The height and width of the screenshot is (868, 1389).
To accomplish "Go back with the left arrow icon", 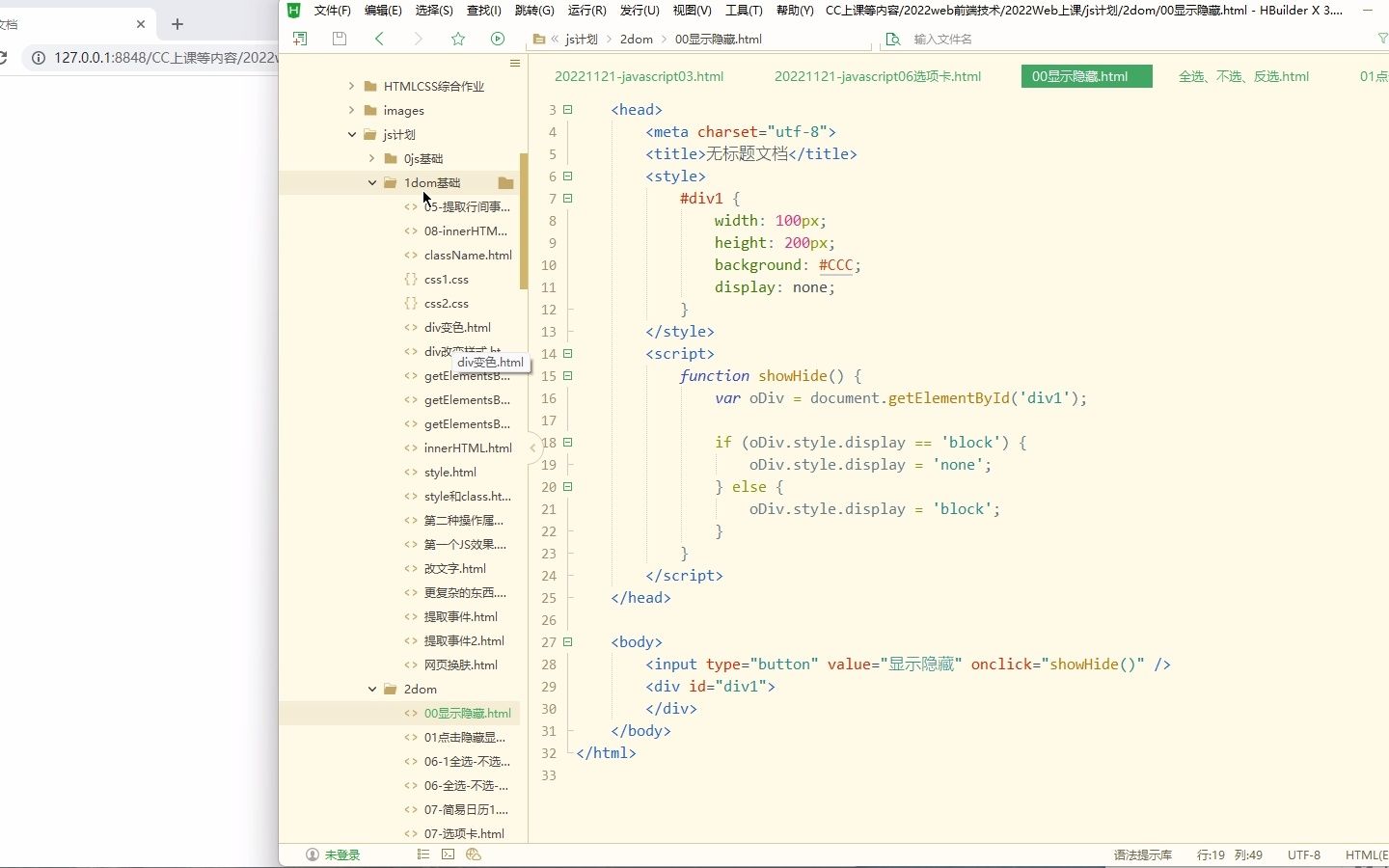I will click(379, 39).
